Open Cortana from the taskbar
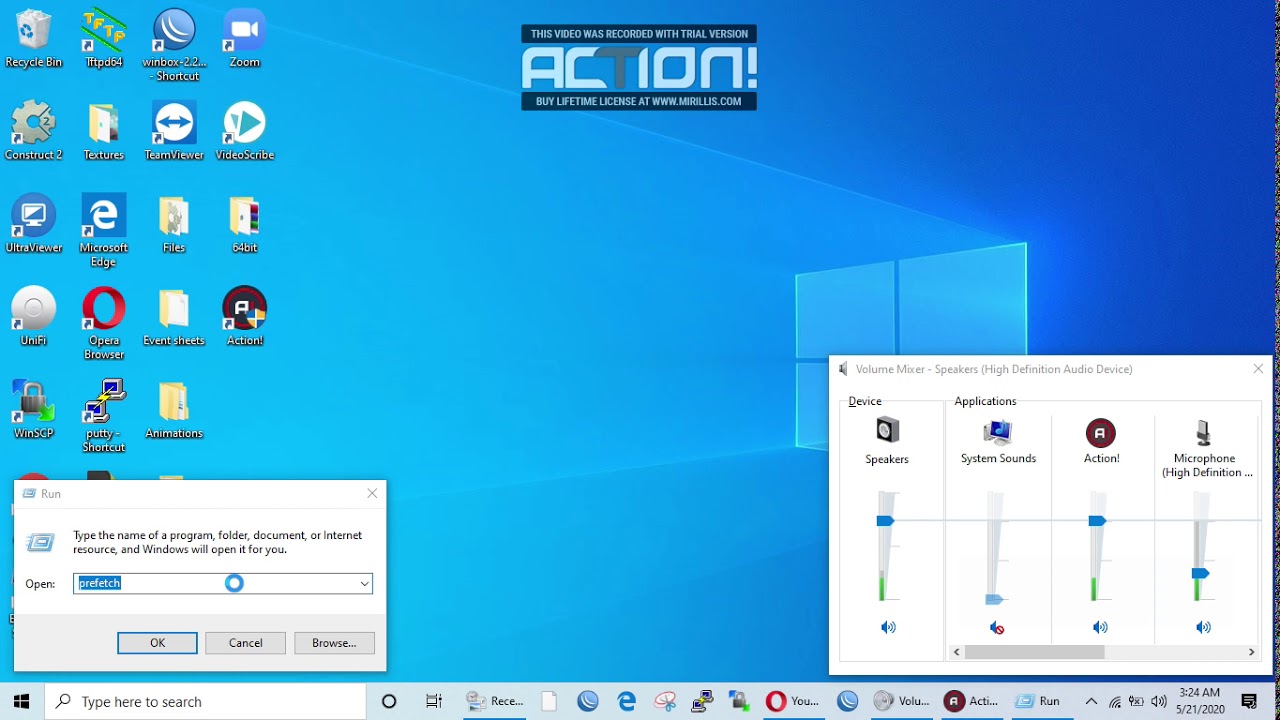The image size is (1280, 720). coord(389,701)
